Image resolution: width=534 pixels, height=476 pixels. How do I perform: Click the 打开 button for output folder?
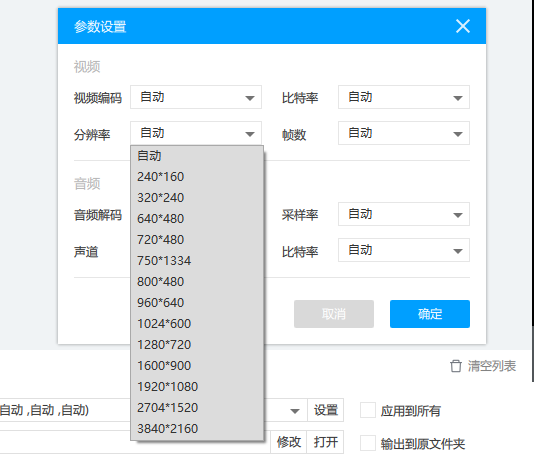tap(325, 442)
